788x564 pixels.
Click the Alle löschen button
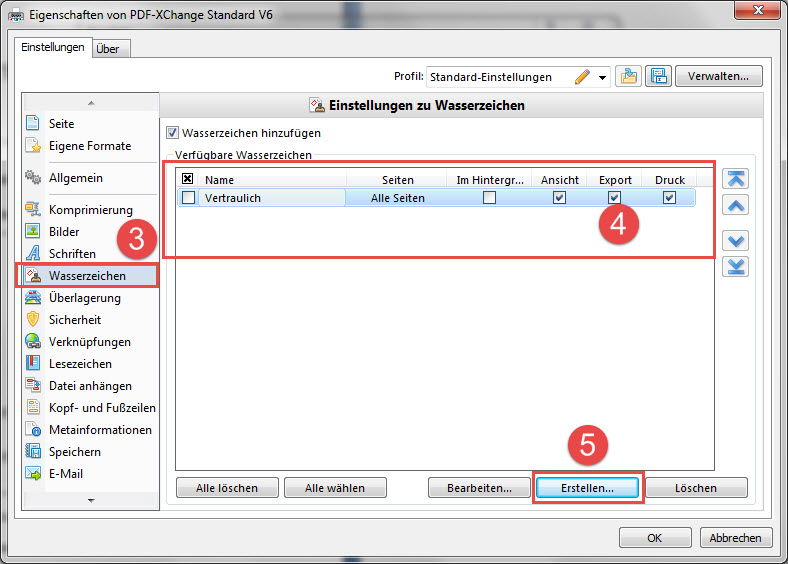coord(227,488)
